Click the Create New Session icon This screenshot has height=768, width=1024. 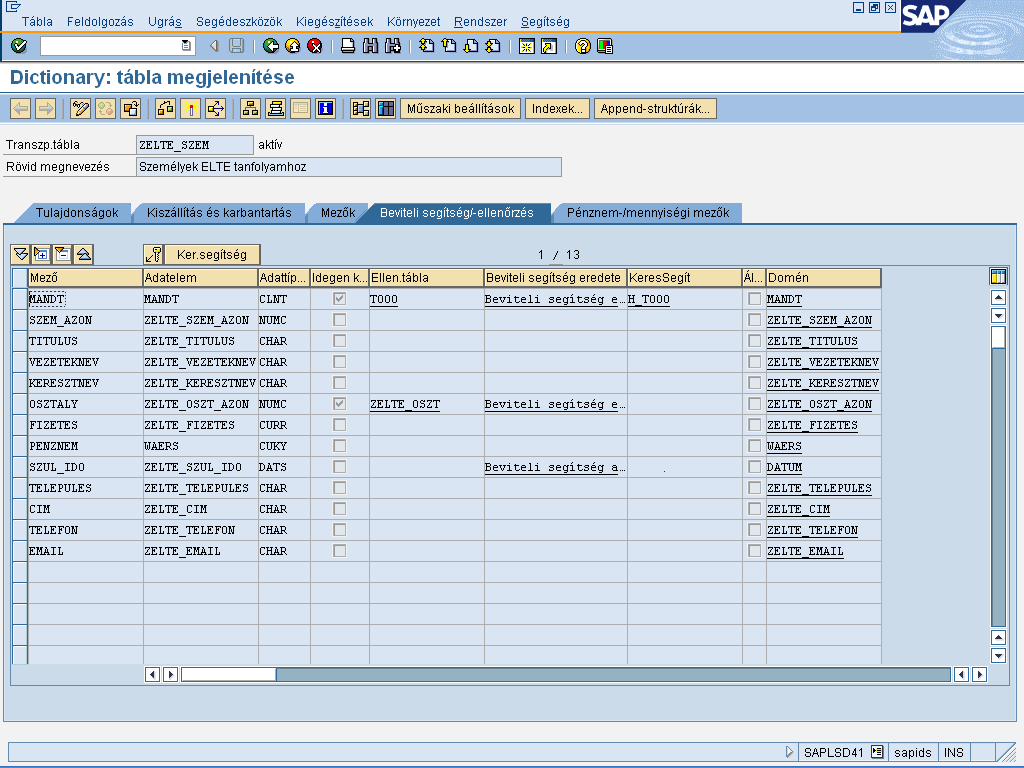[526, 46]
